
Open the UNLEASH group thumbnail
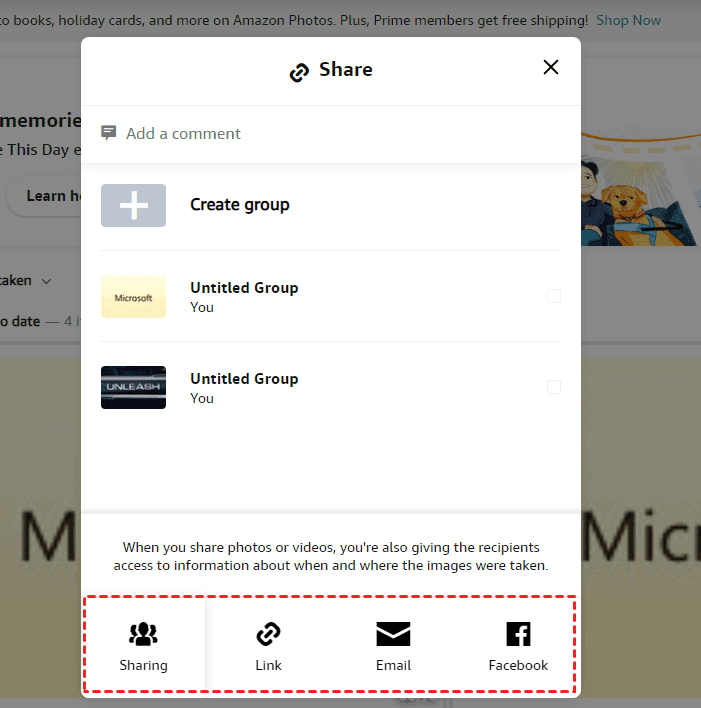133,387
